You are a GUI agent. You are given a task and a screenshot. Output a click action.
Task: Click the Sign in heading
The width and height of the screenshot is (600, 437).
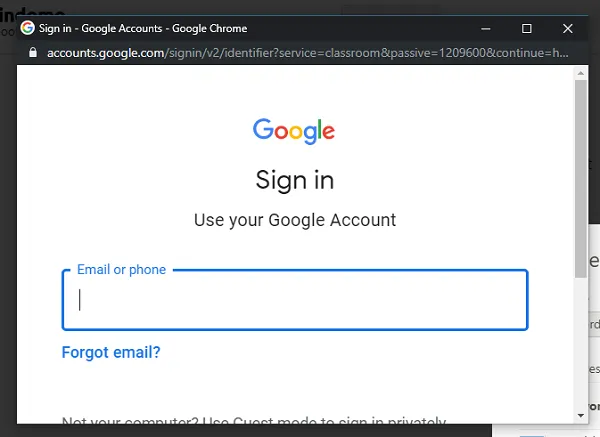(x=295, y=180)
